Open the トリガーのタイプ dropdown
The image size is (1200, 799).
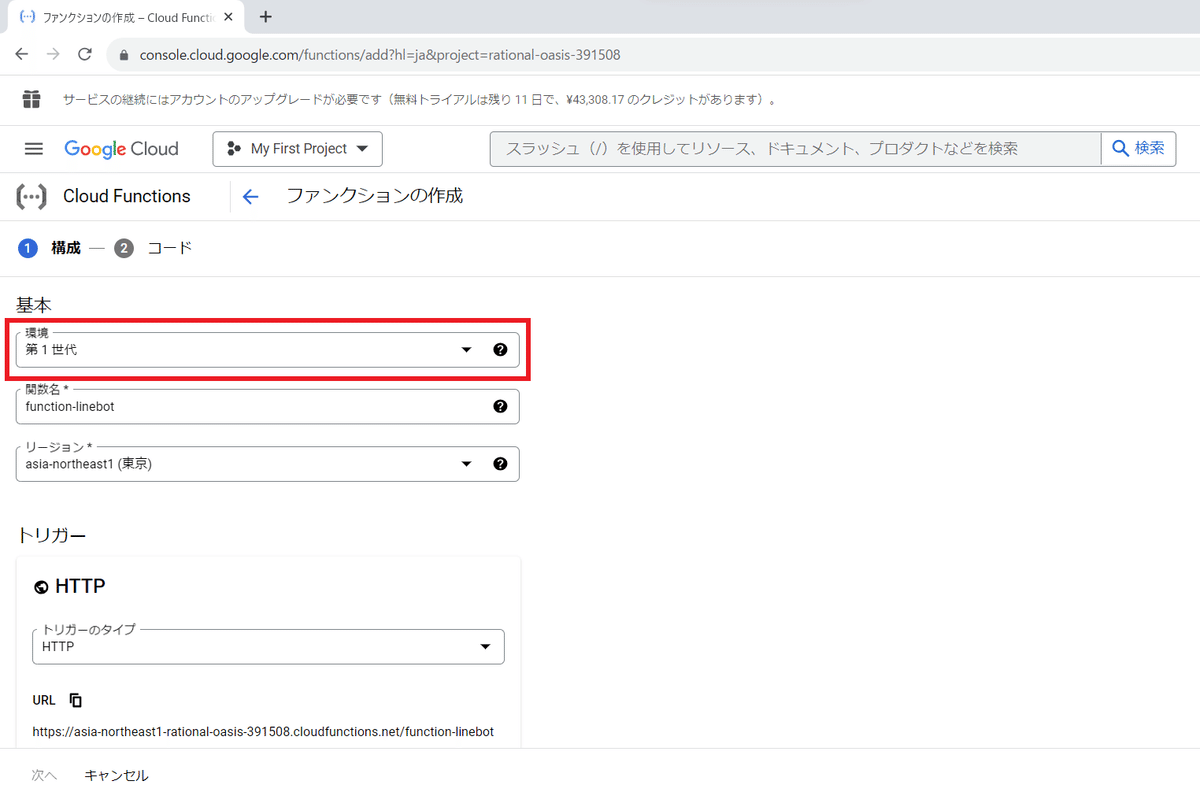tap(268, 646)
